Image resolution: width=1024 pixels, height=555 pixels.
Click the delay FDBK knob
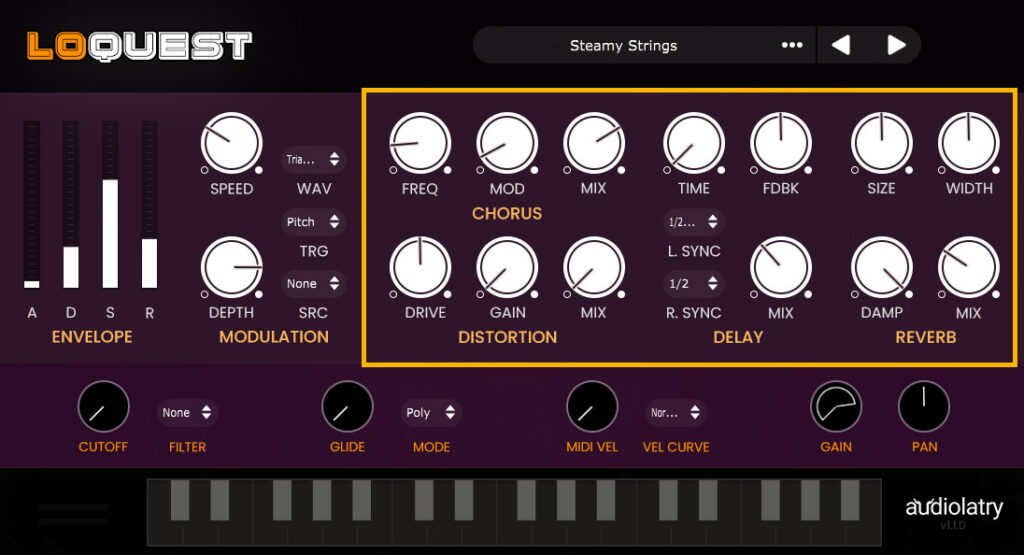pyautogui.click(x=780, y=143)
